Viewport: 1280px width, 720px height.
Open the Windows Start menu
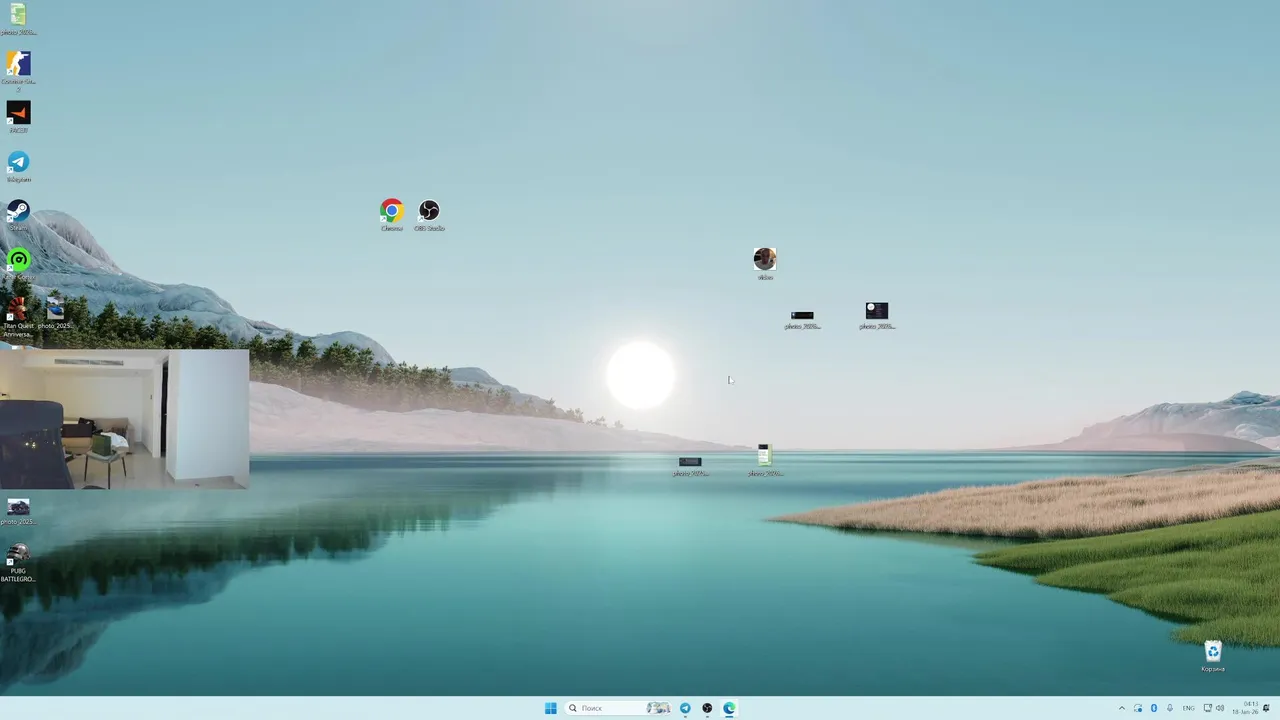tap(551, 708)
